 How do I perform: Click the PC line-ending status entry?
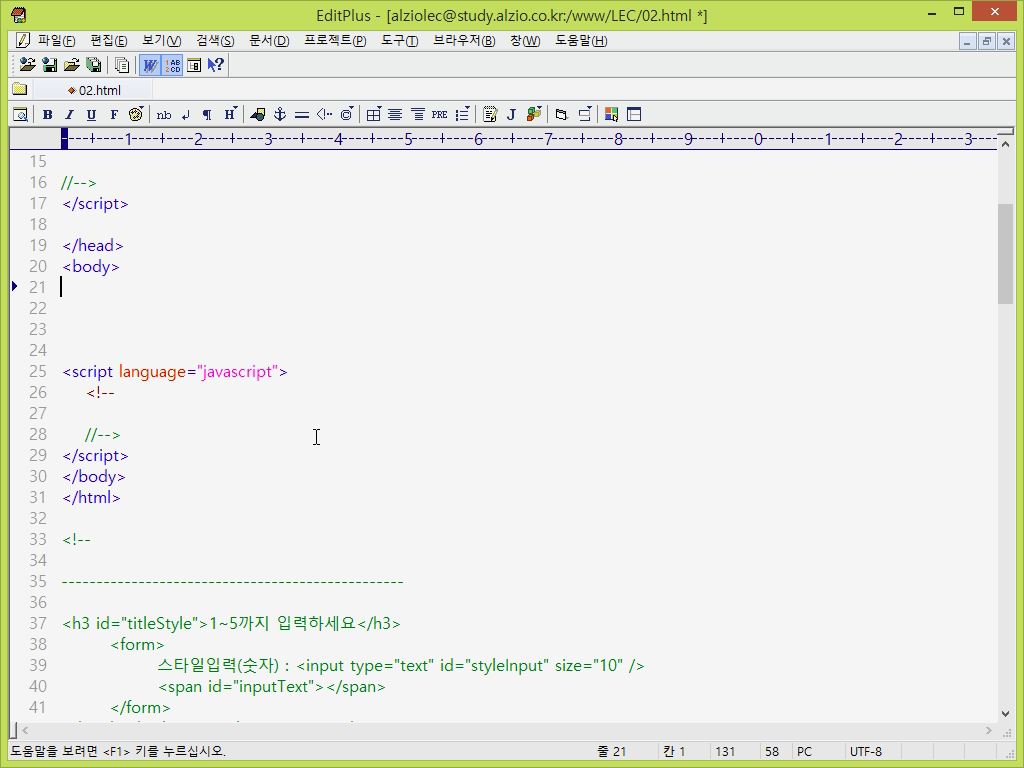(x=804, y=752)
